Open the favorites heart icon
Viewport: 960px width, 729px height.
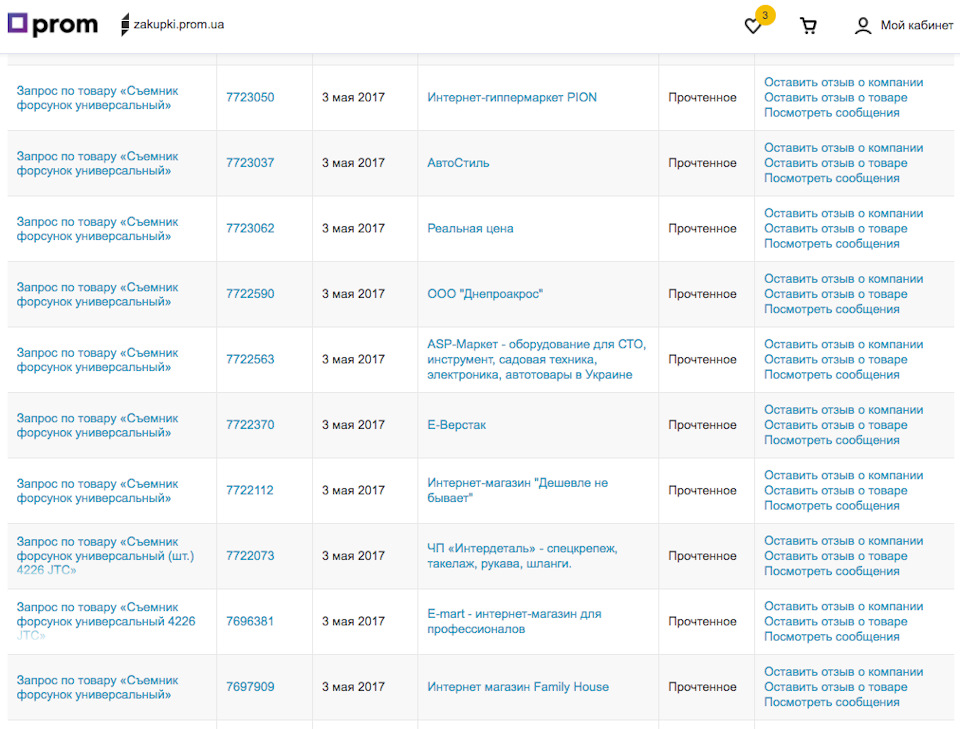click(x=752, y=26)
